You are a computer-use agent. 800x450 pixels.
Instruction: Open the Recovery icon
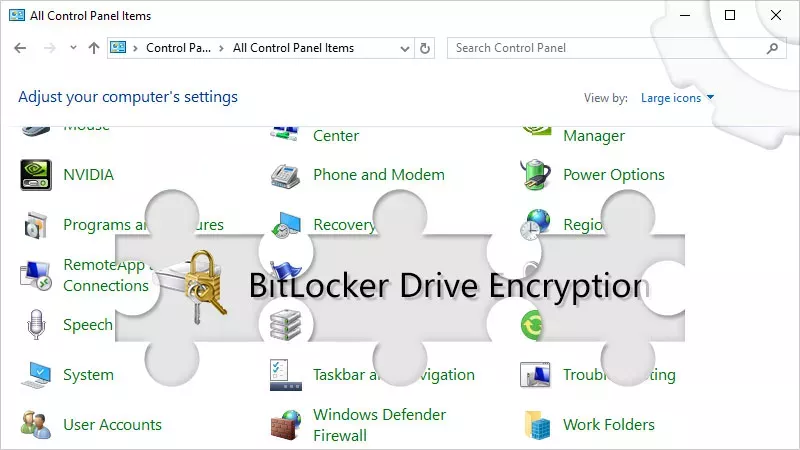tap(286, 225)
